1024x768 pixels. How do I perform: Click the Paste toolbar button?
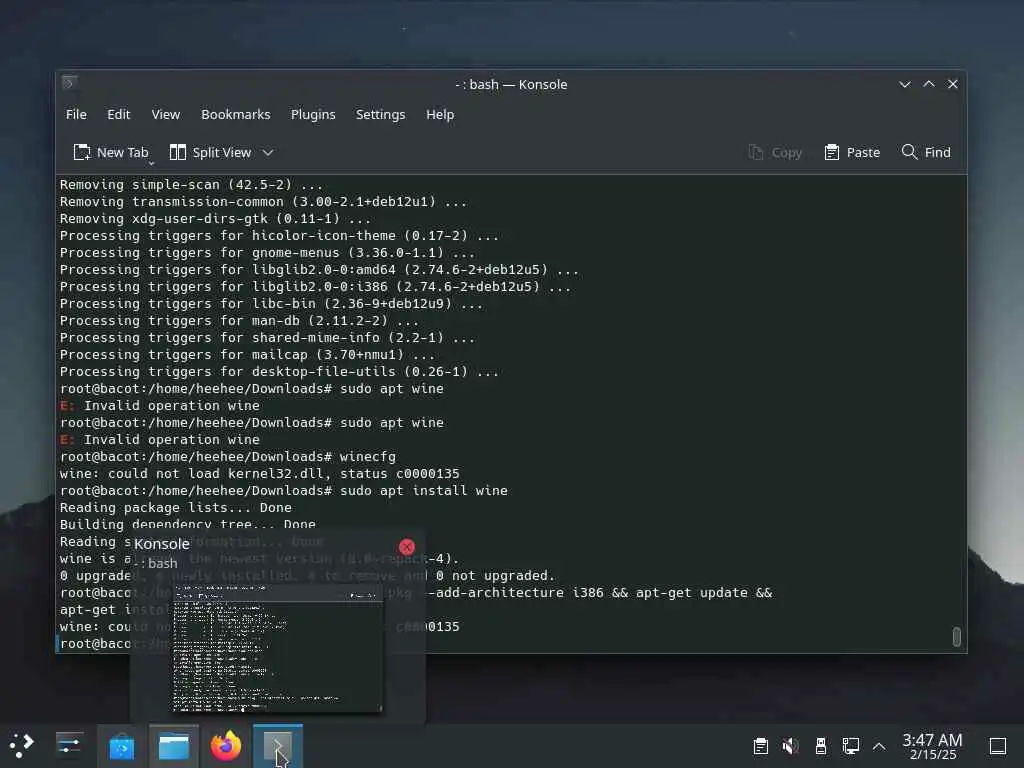click(852, 152)
